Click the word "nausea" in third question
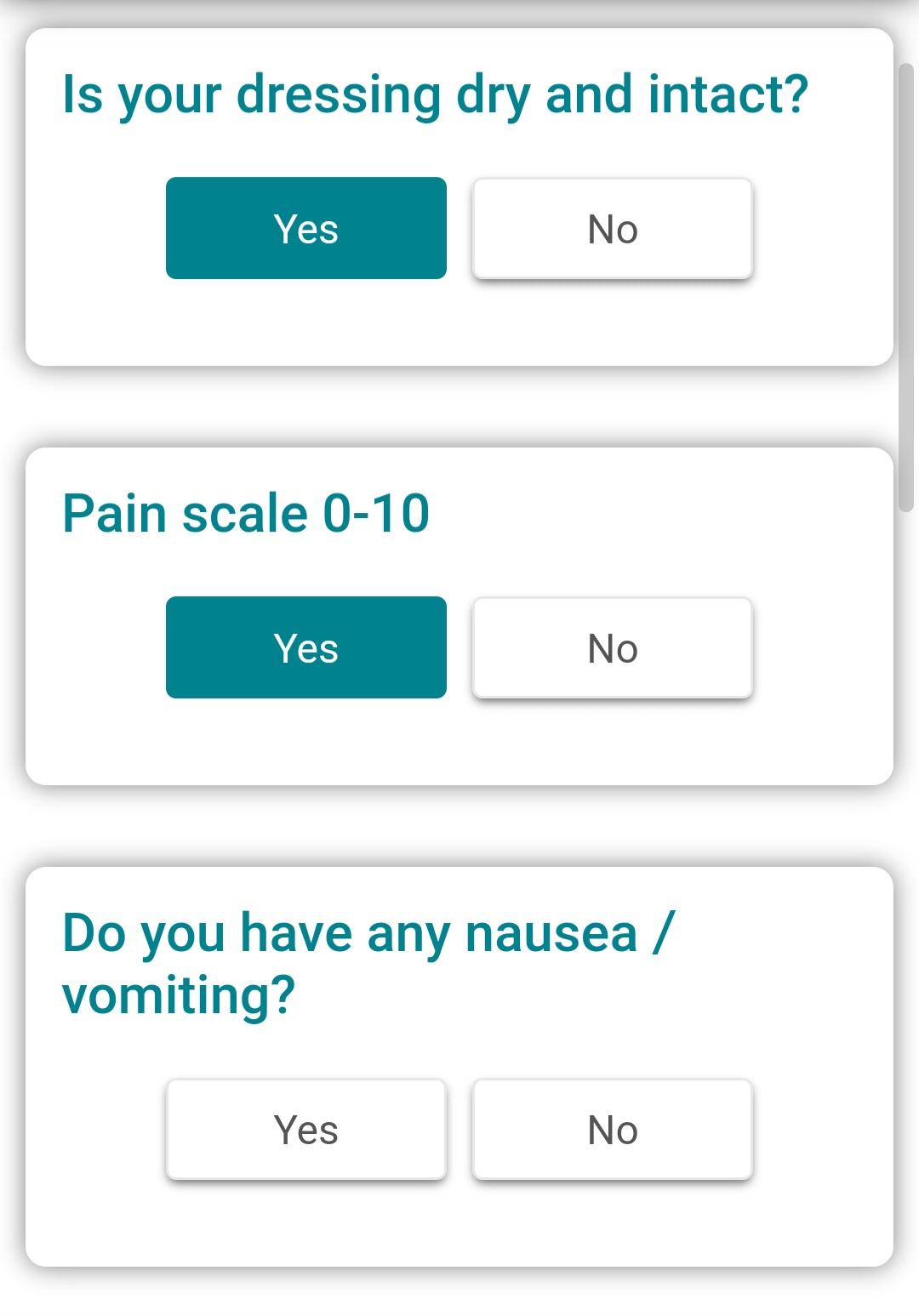 pos(551,933)
